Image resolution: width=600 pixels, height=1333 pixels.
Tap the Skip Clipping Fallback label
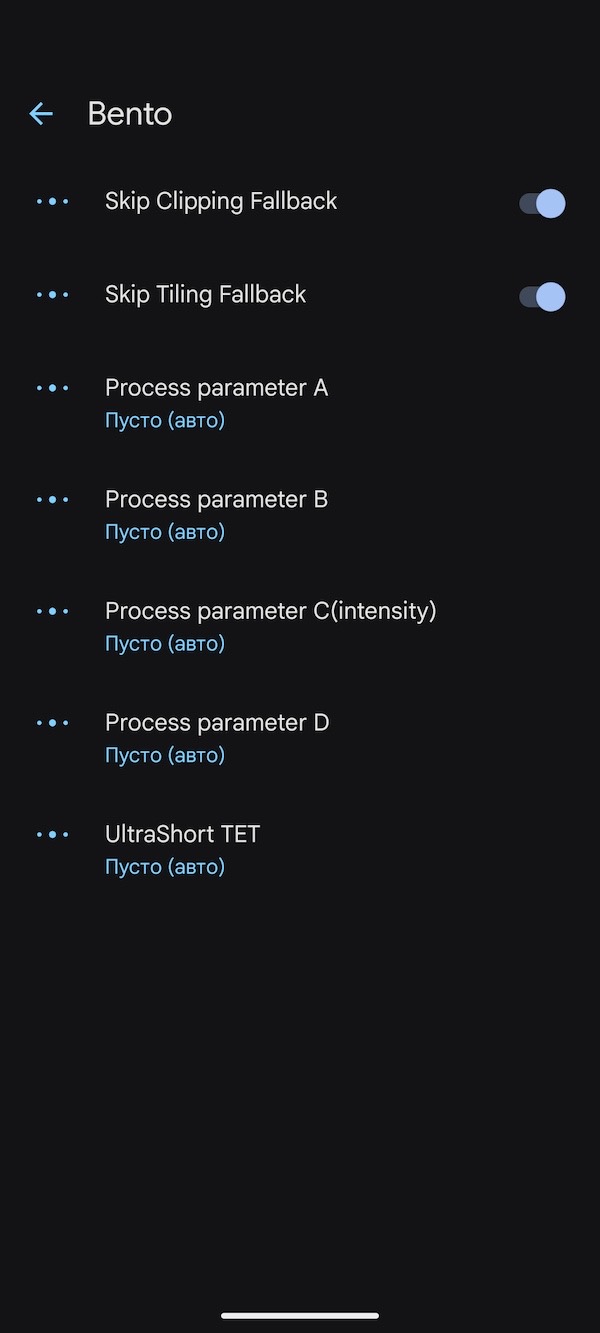221,201
